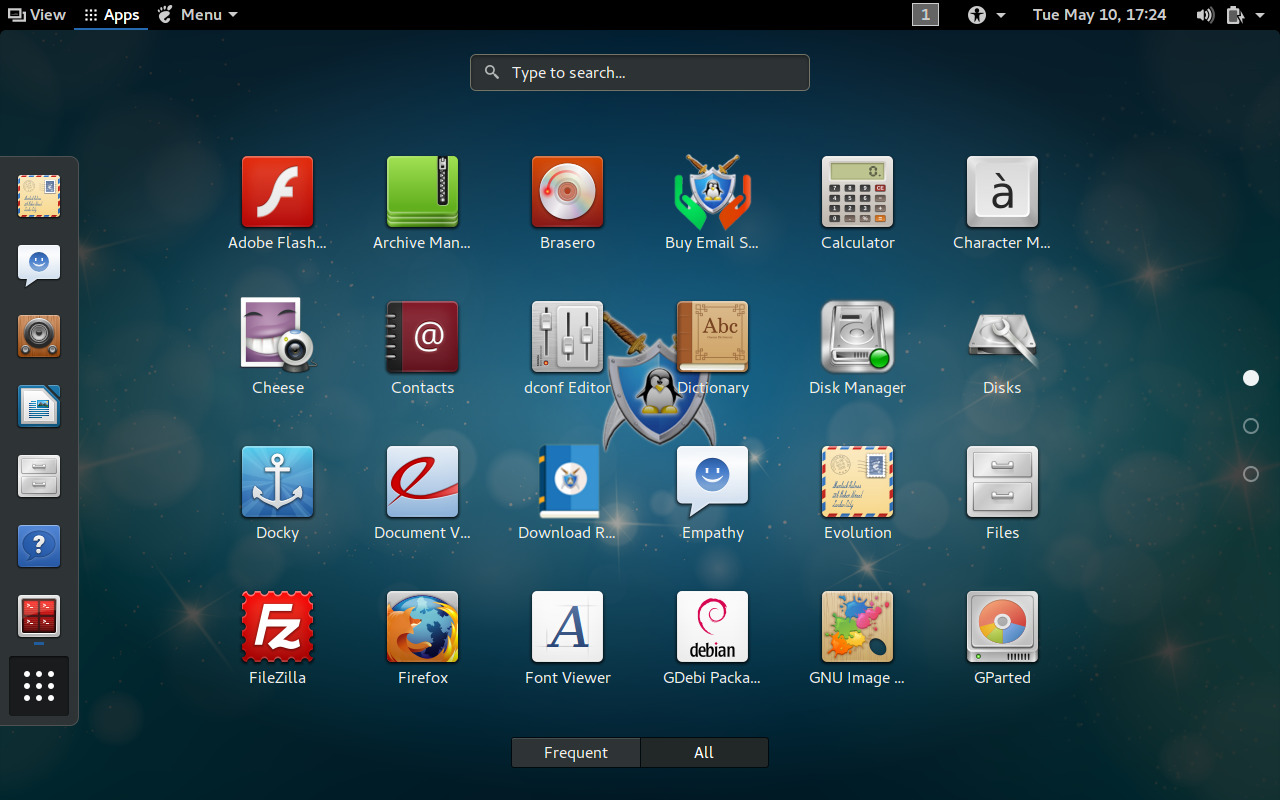The image size is (1280, 800).
Task: Click workspace indicator number 1
Action: pos(925,14)
